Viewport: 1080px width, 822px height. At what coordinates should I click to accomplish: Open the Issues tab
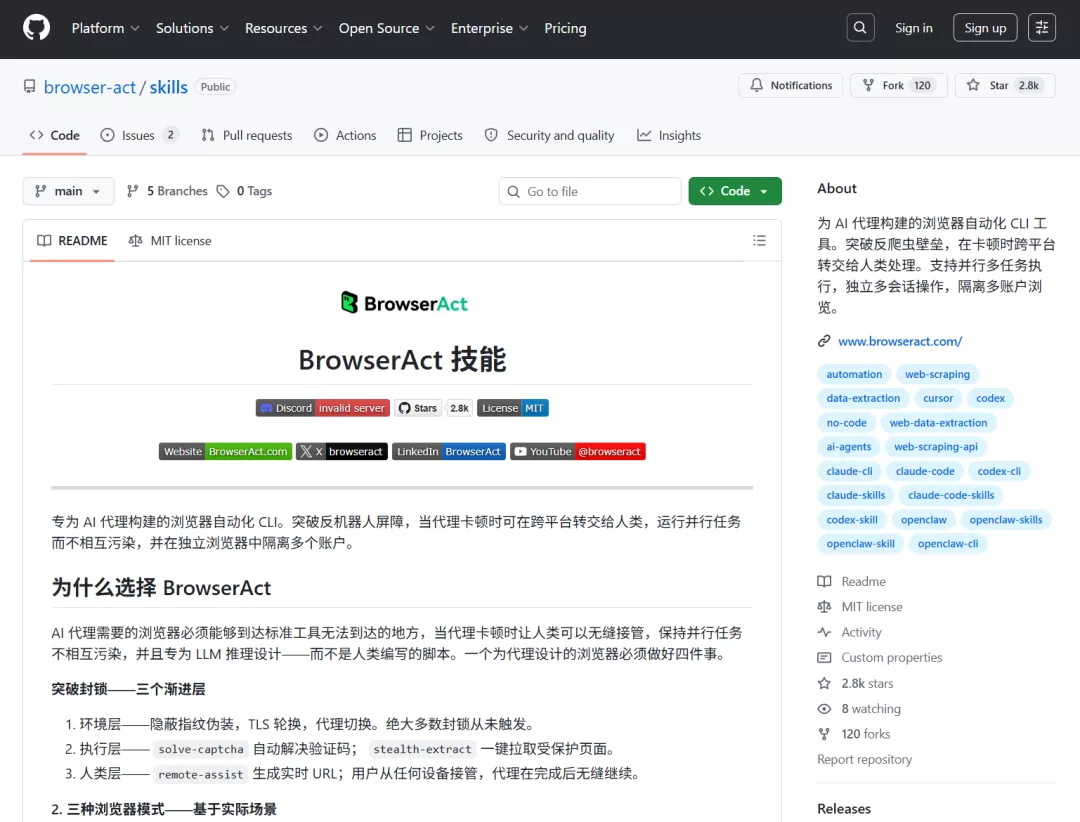140,135
